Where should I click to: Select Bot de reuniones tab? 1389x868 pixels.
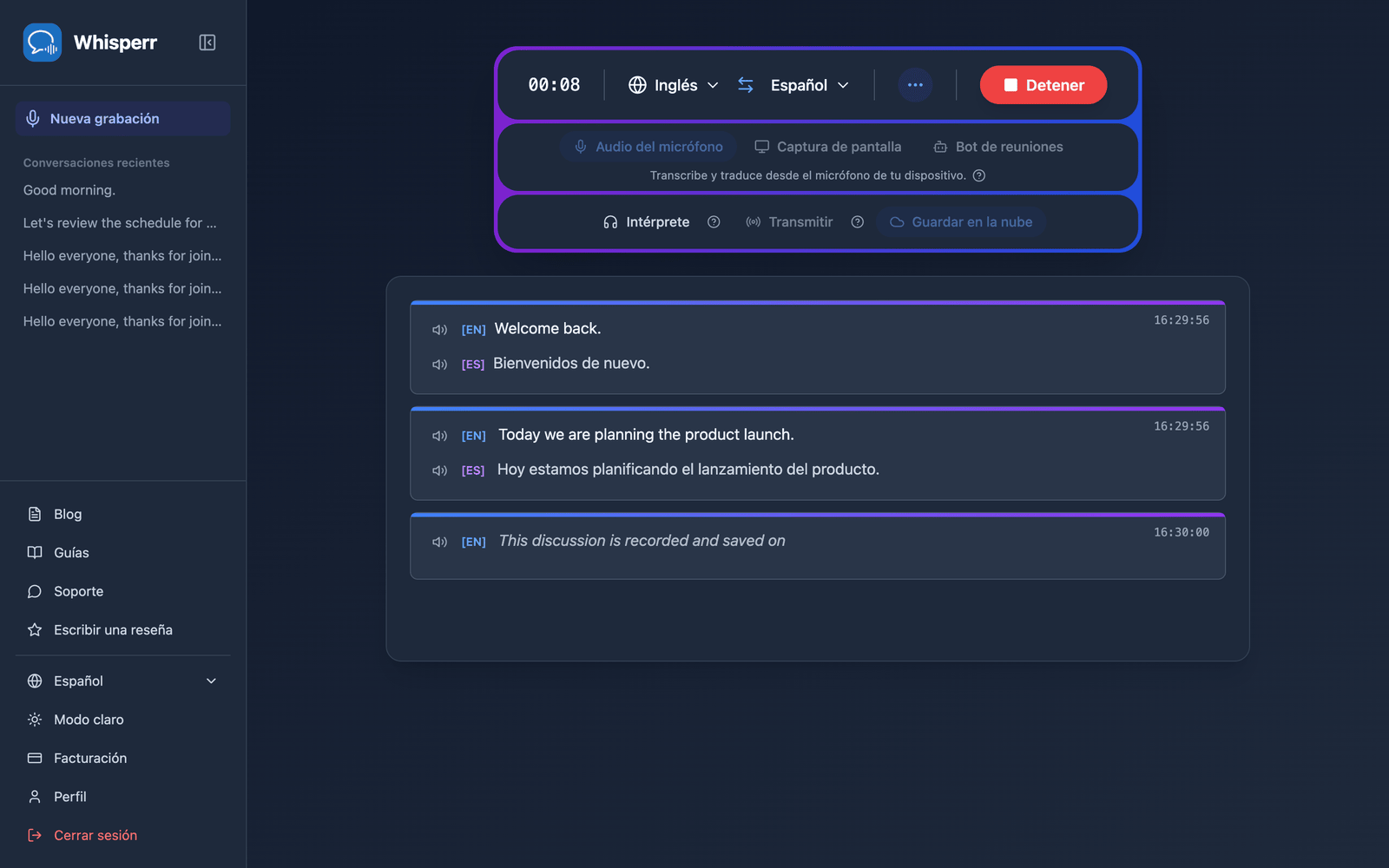tap(998, 147)
